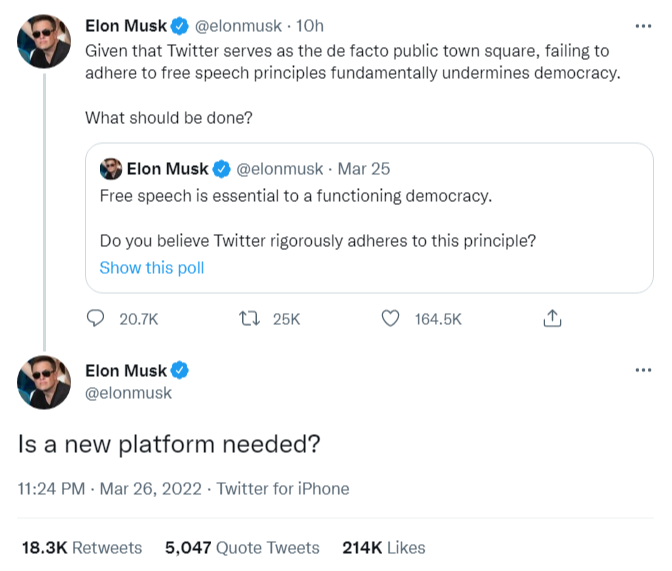This screenshot has height=571, width=672.
Task: Open the three-dot menu on the first tweet
Action: pyautogui.click(x=643, y=26)
